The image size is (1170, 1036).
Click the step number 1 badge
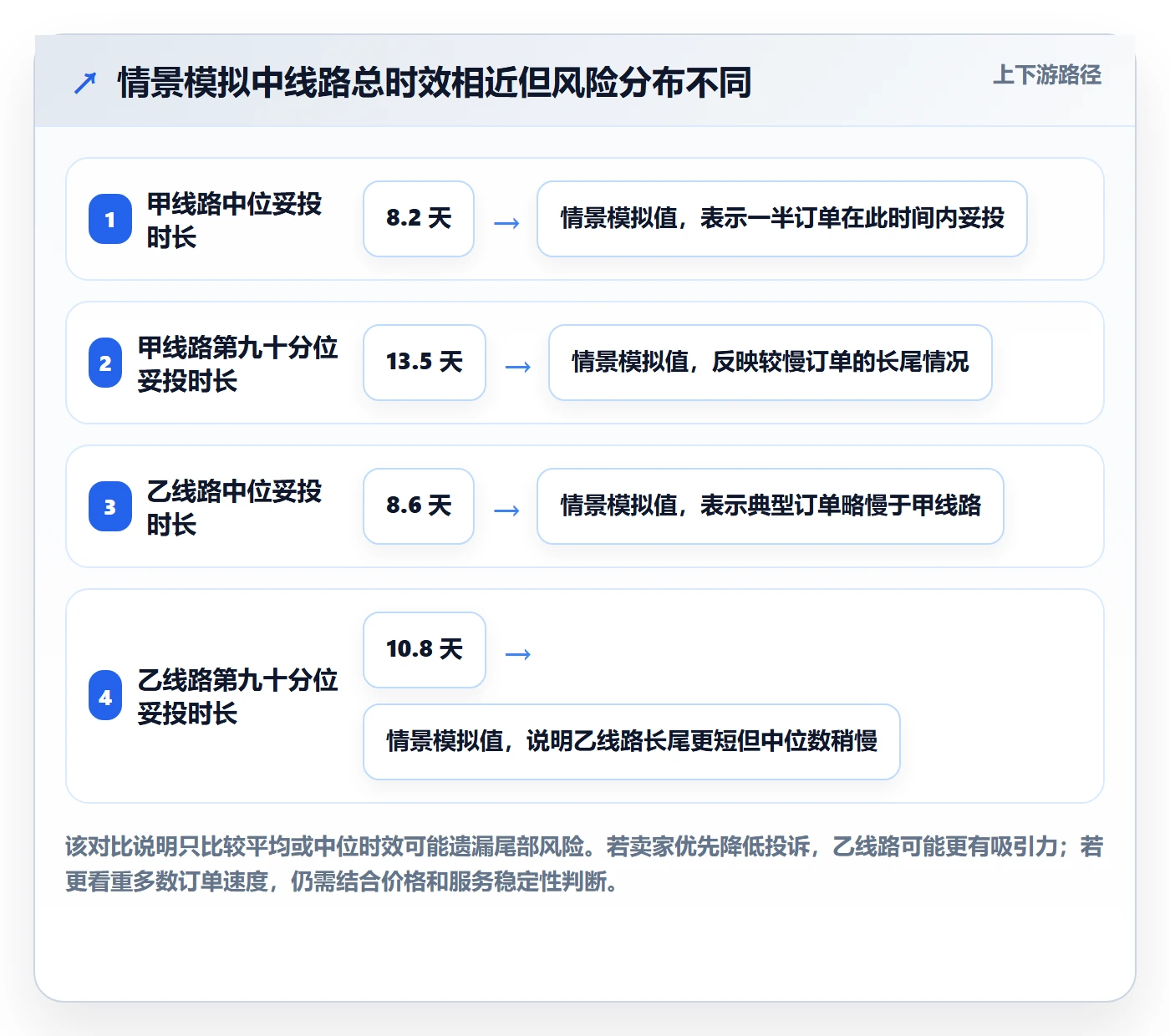coord(110,219)
